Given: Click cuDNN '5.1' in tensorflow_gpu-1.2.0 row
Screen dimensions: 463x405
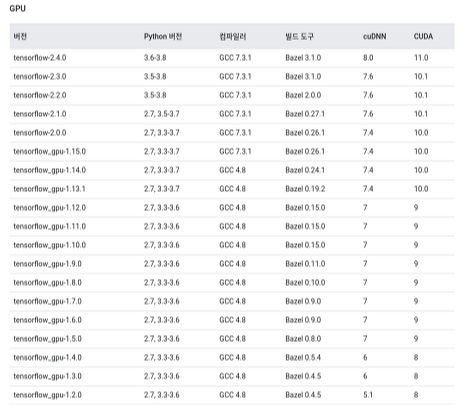Looking at the screenshot, I should 368,395.
